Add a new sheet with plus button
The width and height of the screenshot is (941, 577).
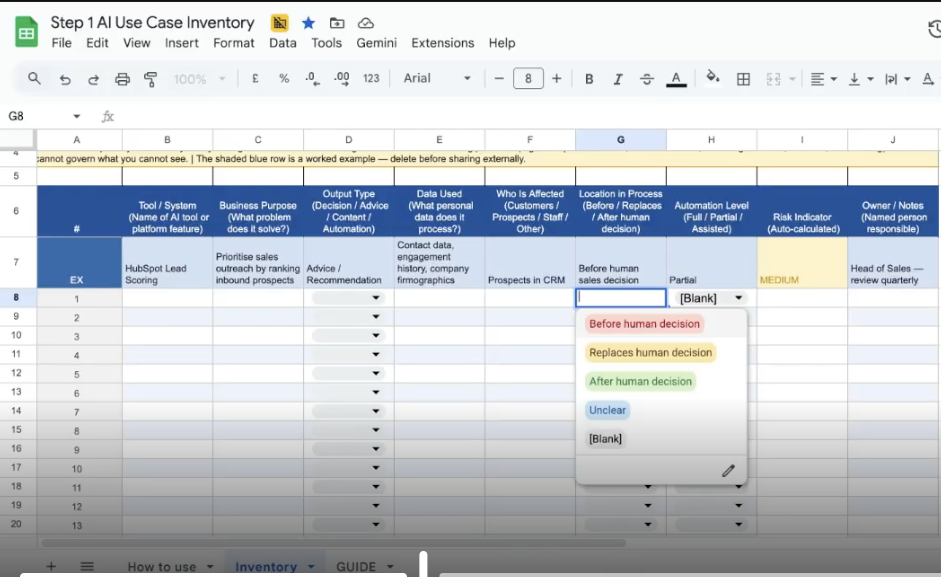click(51, 566)
